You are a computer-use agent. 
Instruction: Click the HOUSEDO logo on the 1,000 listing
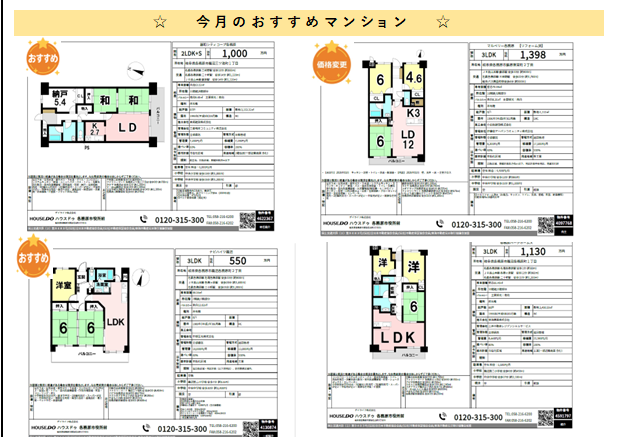click(41, 218)
